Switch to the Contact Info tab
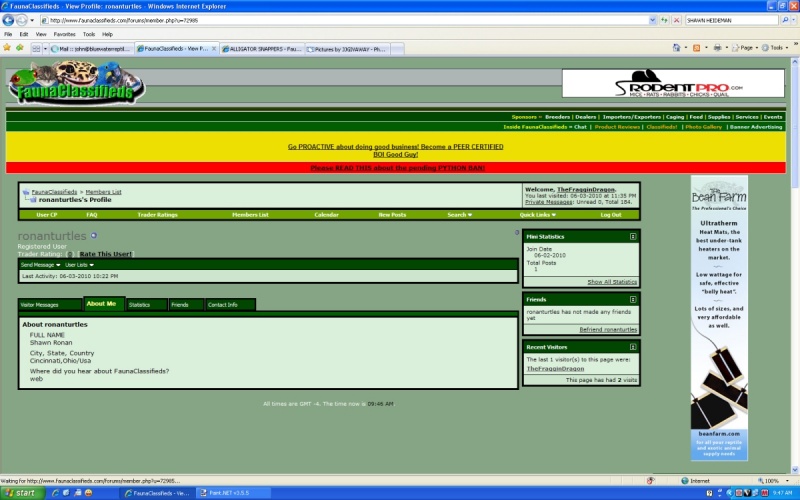The height and width of the screenshot is (500, 800). click(230, 305)
